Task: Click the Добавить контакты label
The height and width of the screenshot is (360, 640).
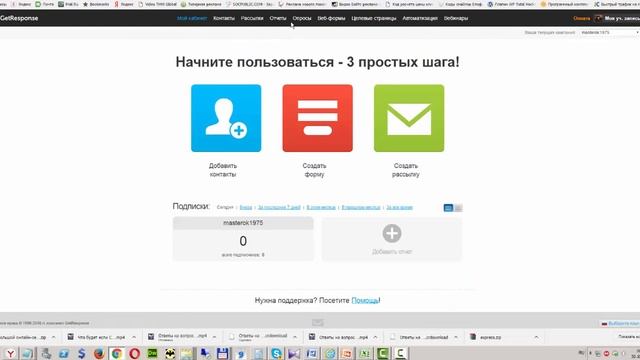Action: pos(223,170)
